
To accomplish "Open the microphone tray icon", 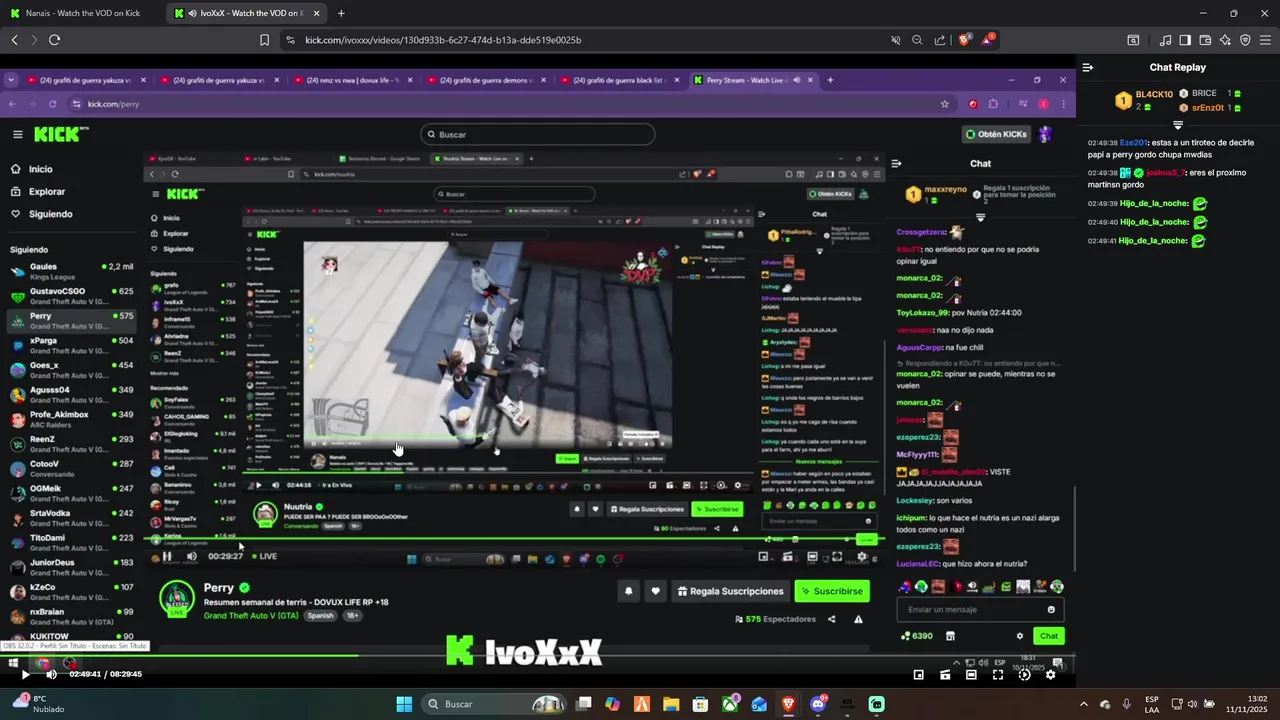I will [1127, 704].
